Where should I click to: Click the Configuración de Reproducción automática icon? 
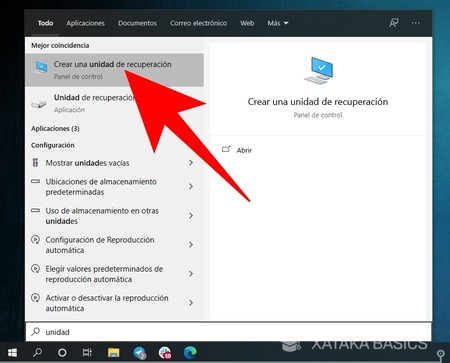pos(35,239)
